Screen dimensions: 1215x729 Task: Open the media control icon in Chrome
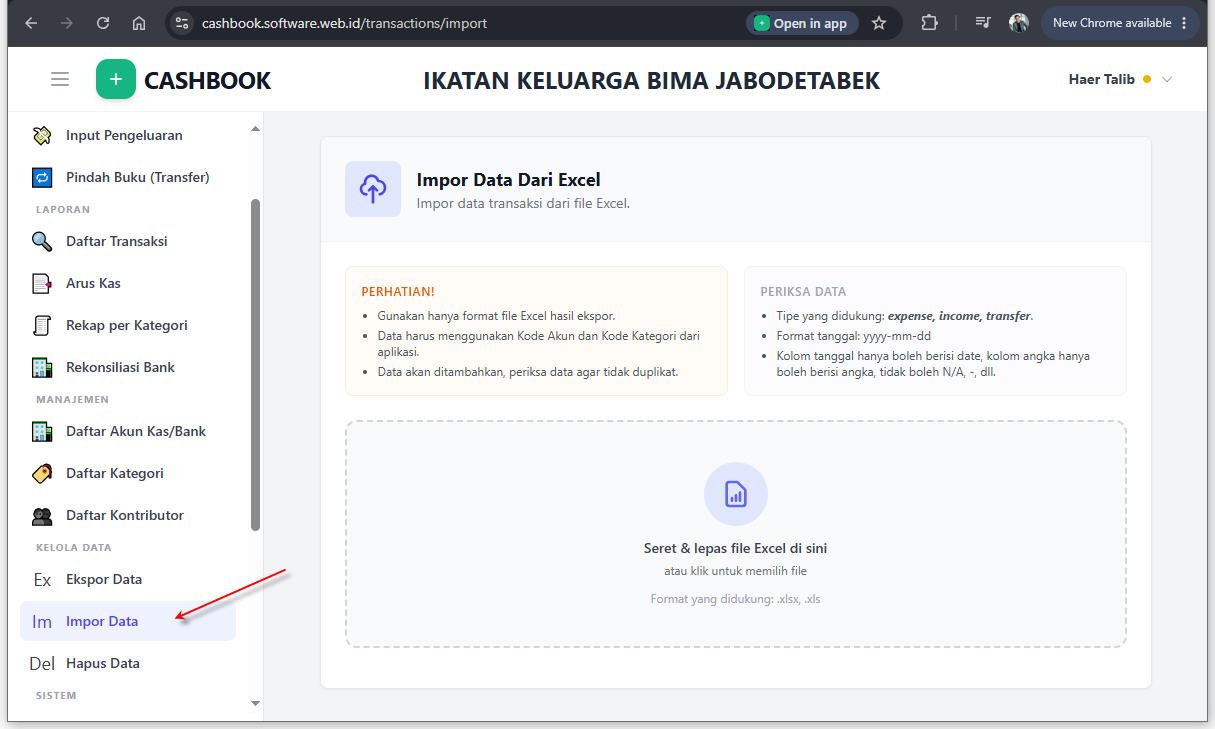[983, 23]
